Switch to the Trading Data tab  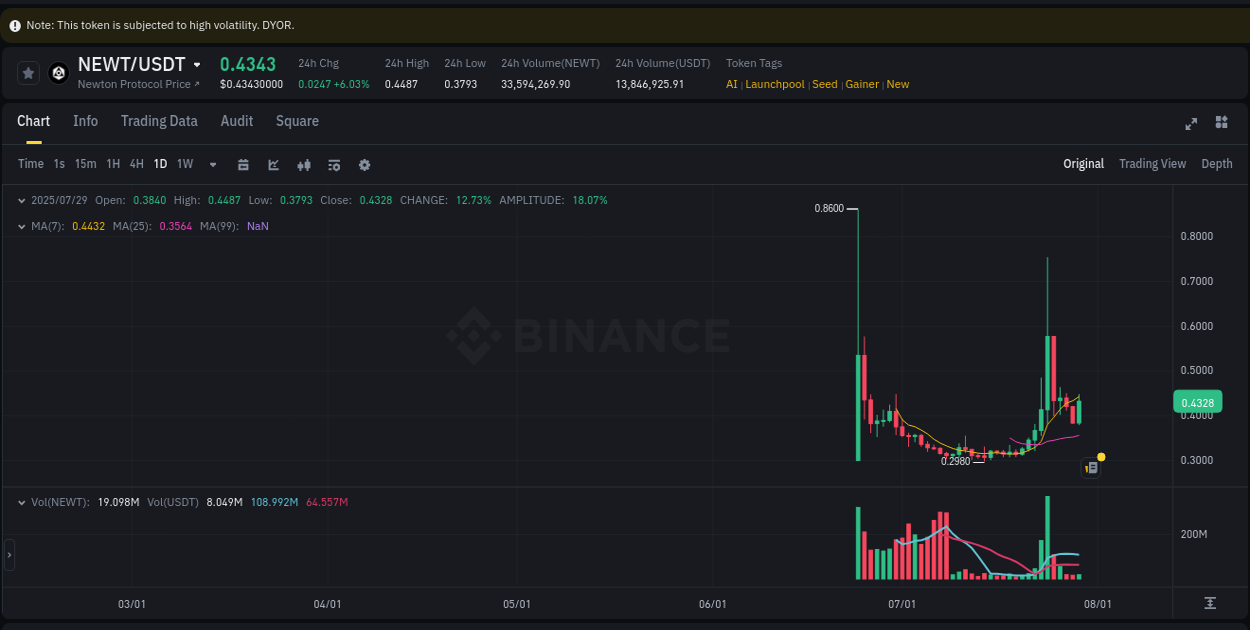(159, 121)
